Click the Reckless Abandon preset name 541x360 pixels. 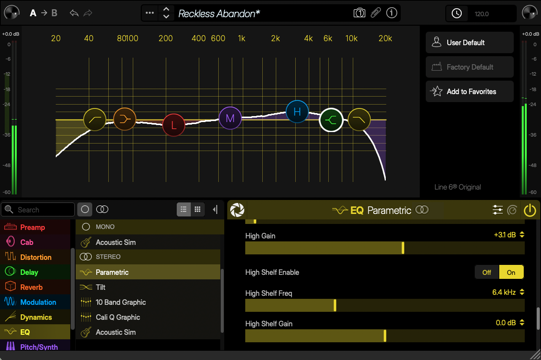219,13
